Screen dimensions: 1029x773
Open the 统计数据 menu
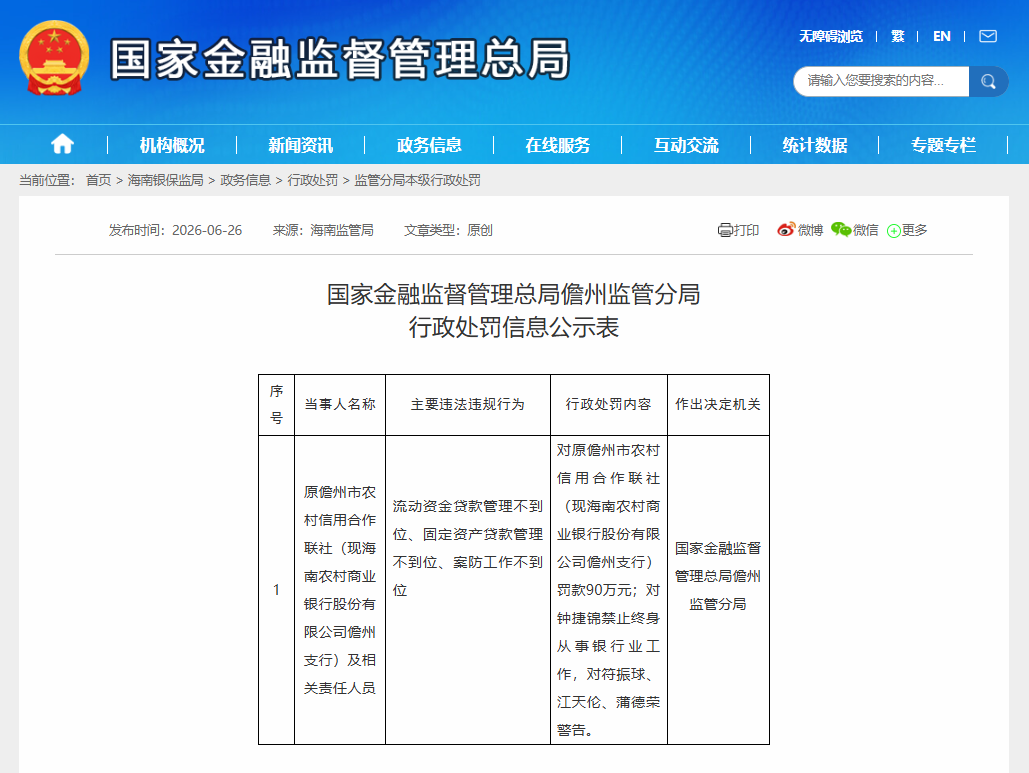815,145
